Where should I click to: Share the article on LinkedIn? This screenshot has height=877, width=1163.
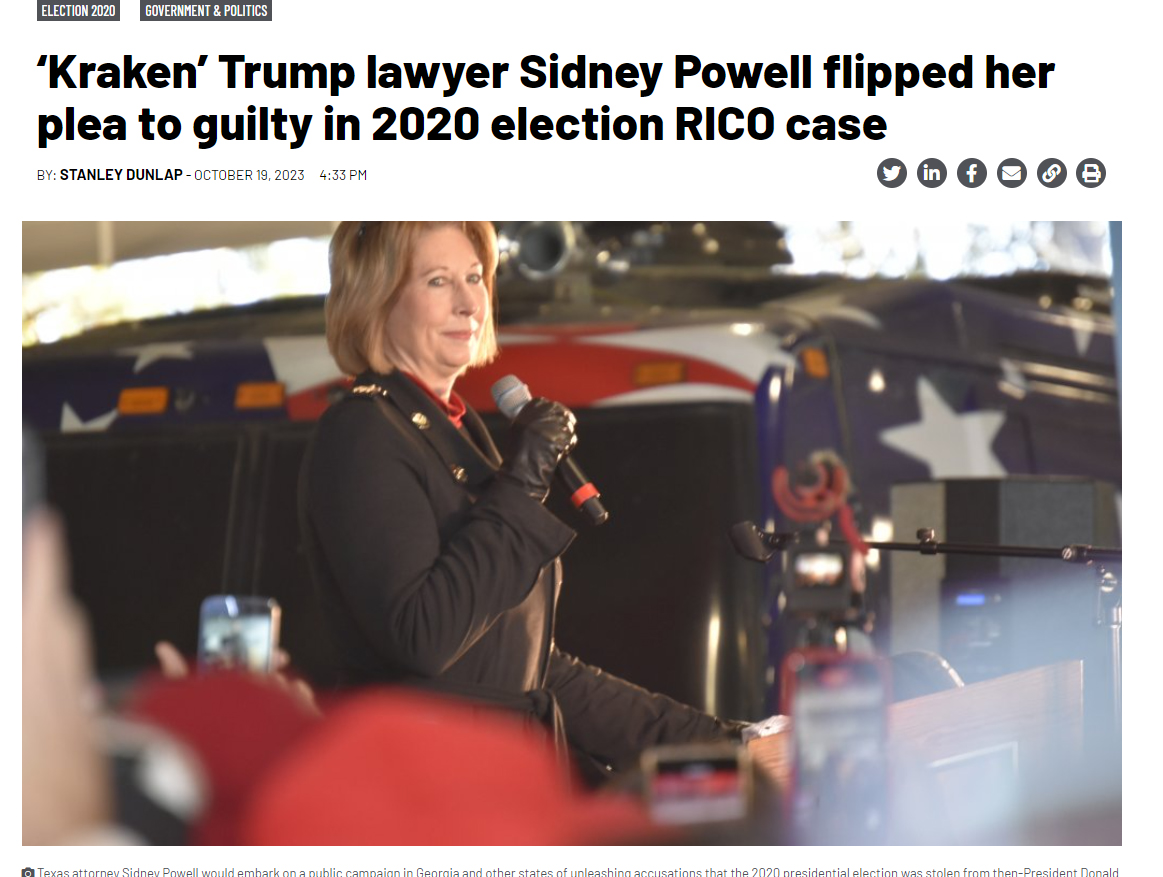[932, 174]
